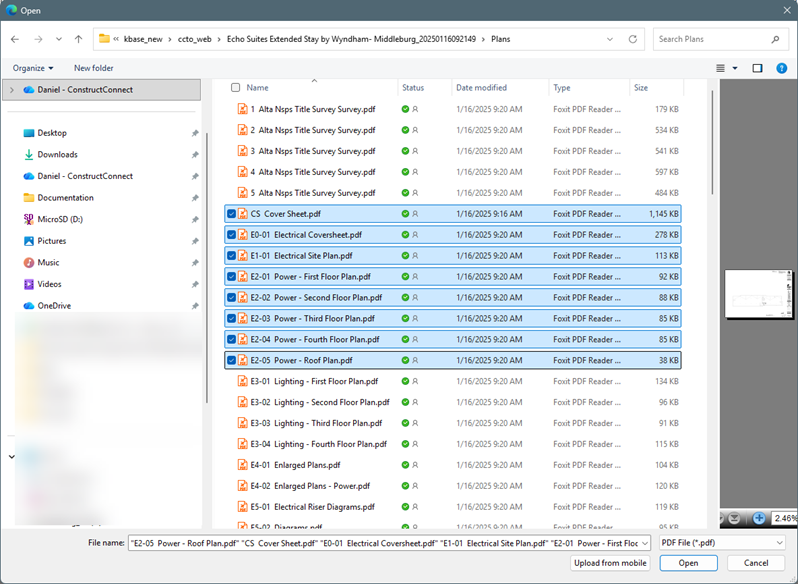Screen dimensions: 799x584
Task: Select E4-02 Enlarged Plans - Power.pdf
Action: click(453, 486)
